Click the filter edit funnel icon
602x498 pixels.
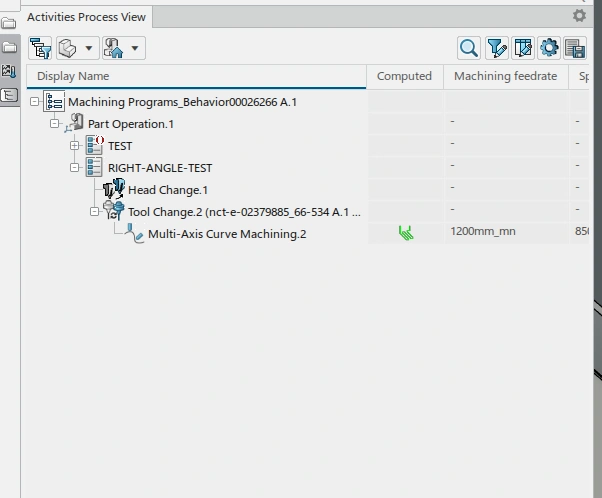(497, 48)
